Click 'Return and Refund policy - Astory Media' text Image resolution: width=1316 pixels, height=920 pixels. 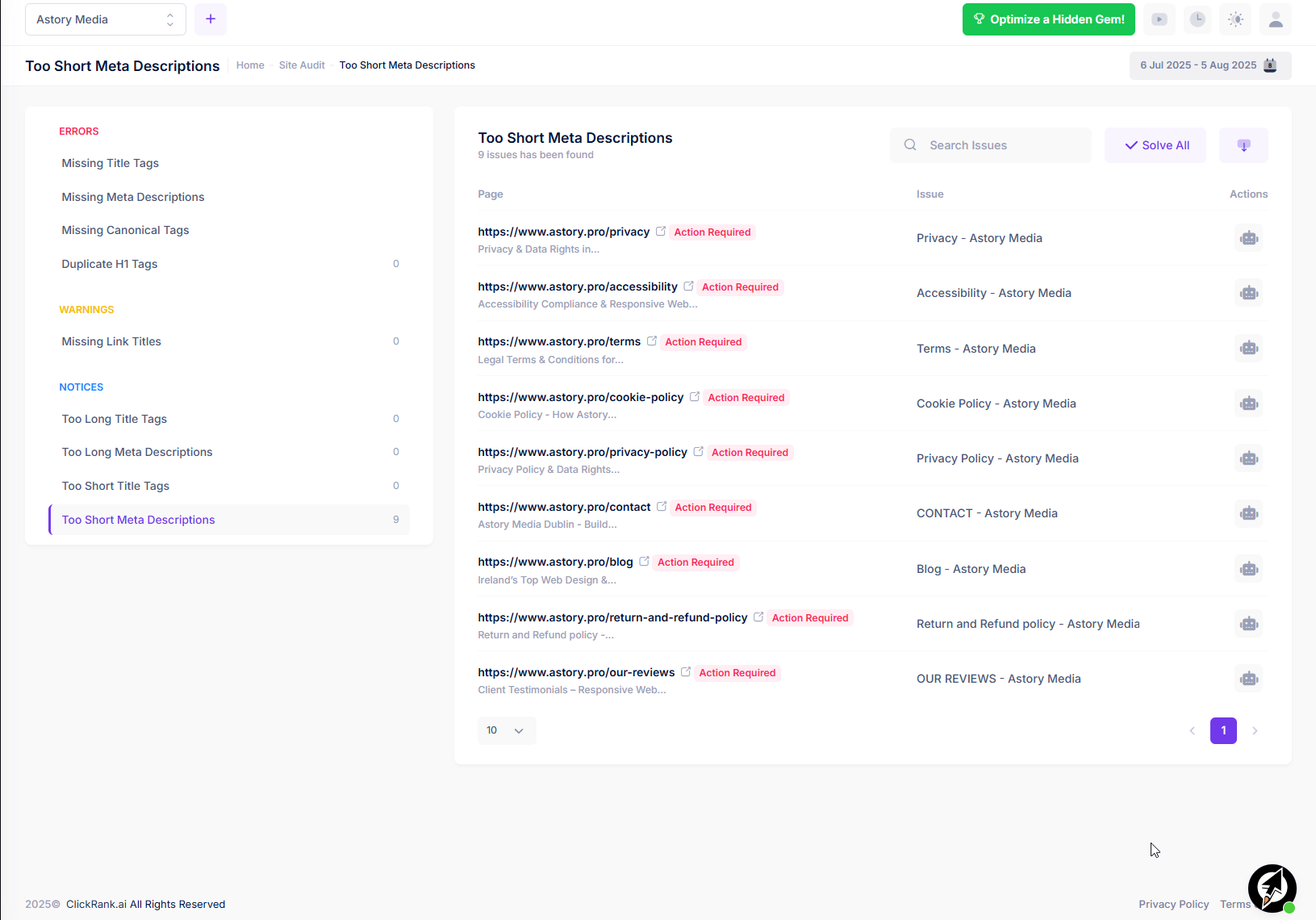tap(1028, 624)
